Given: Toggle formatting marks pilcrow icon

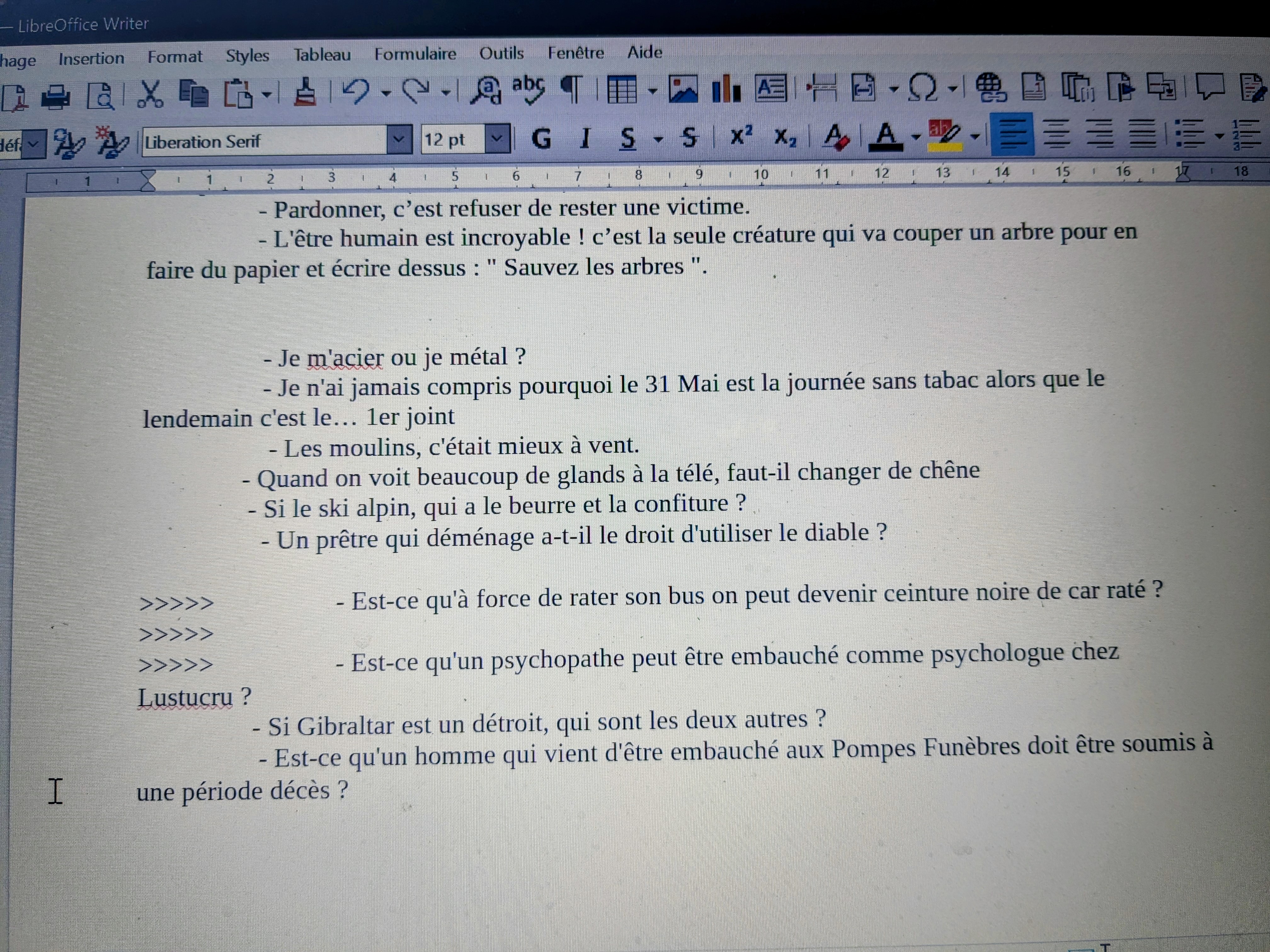Looking at the screenshot, I should 571,89.
